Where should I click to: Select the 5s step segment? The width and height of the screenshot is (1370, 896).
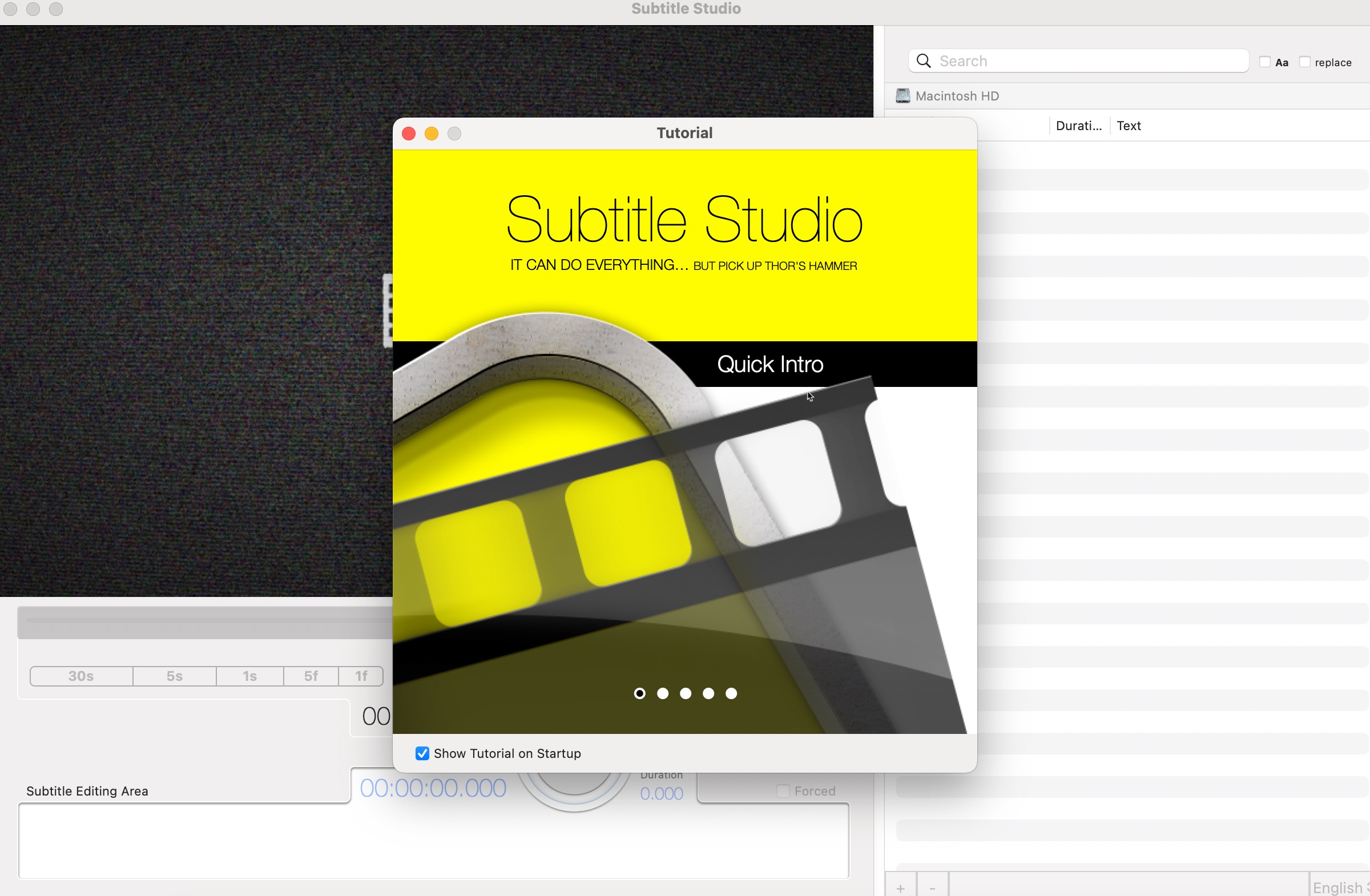pyautogui.click(x=175, y=676)
